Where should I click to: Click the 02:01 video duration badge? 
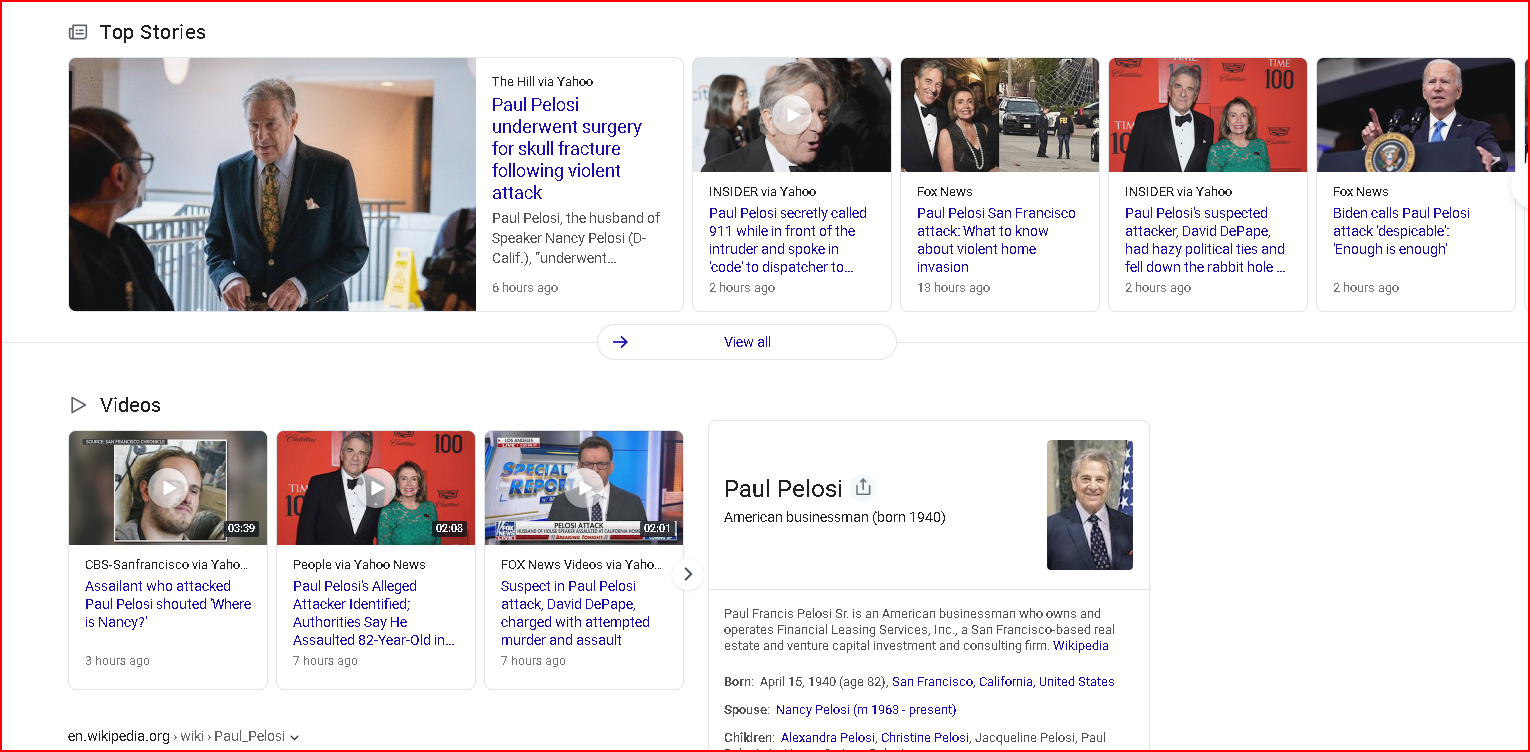(x=657, y=528)
